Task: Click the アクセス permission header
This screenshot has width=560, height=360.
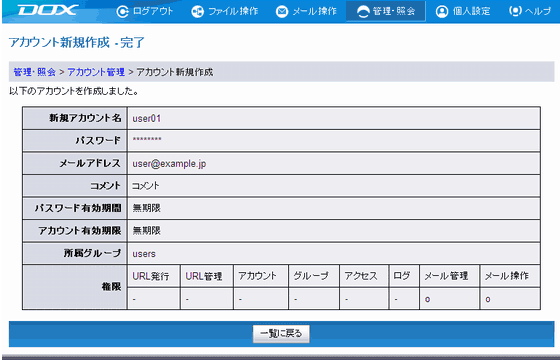Action: (x=361, y=276)
